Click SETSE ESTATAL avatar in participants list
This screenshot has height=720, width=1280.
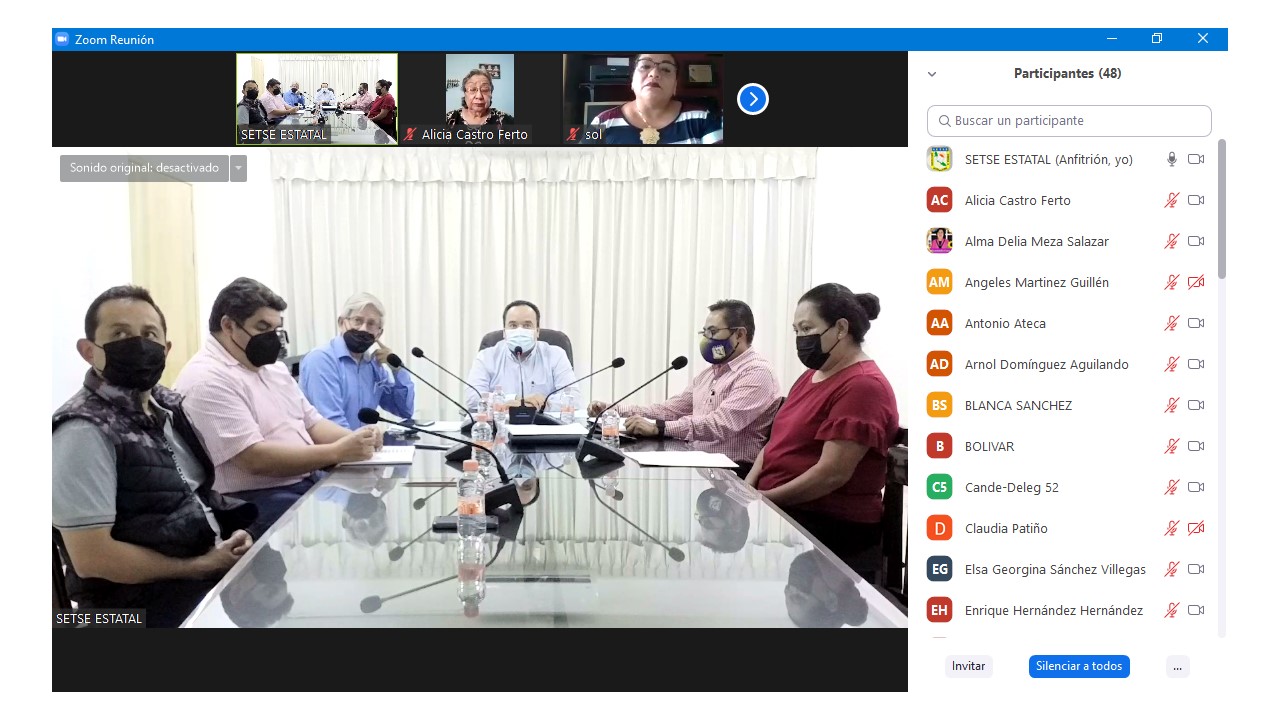pyautogui.click(x=939, y=159)
